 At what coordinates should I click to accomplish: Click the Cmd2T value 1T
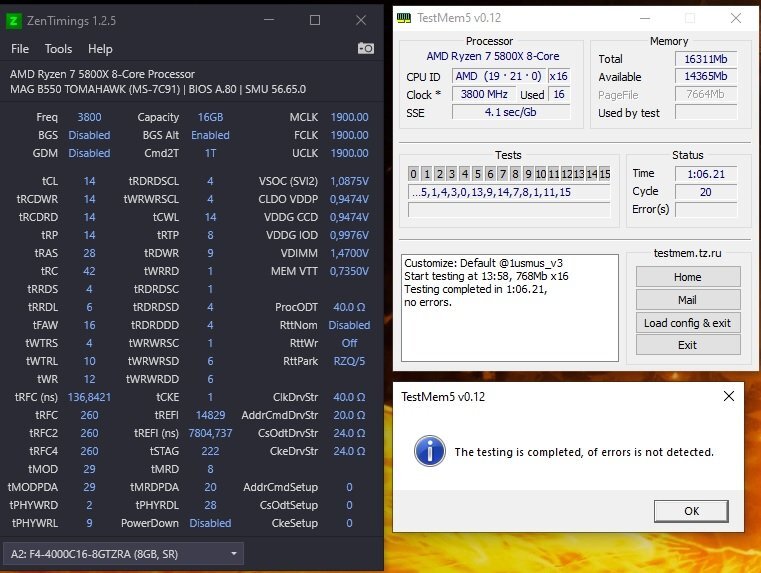(210, 153)
